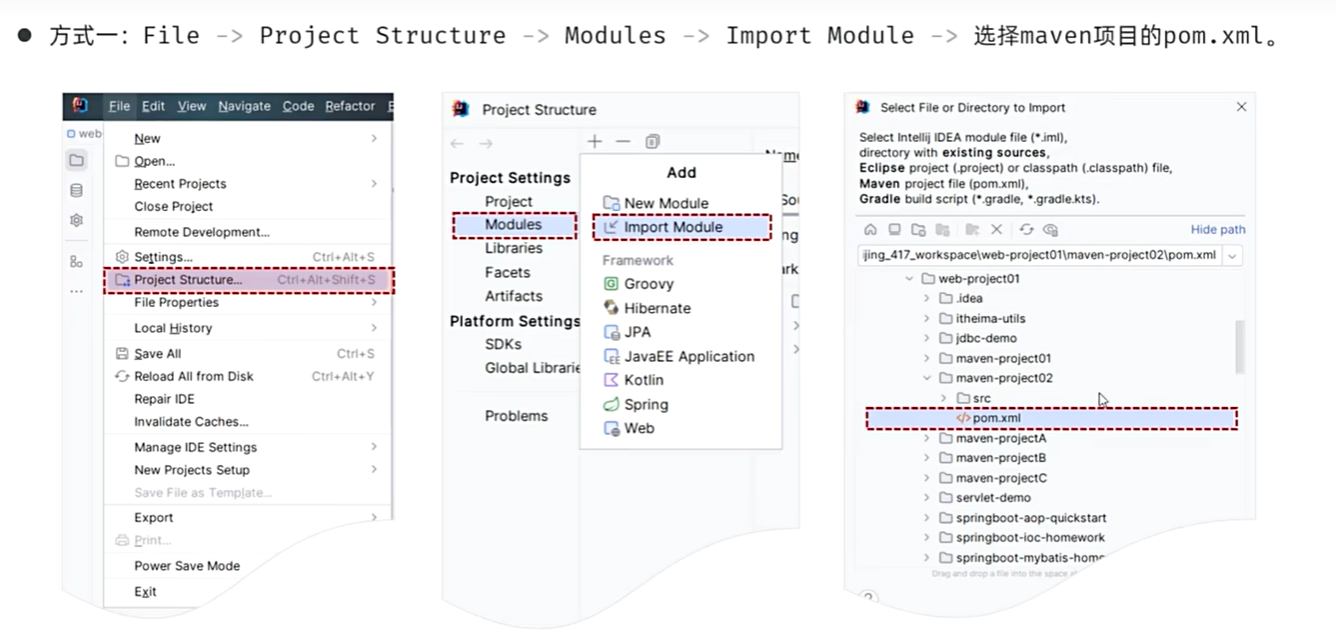
Task: Open the path history dropdown arrow
Action: (1232, 255)
